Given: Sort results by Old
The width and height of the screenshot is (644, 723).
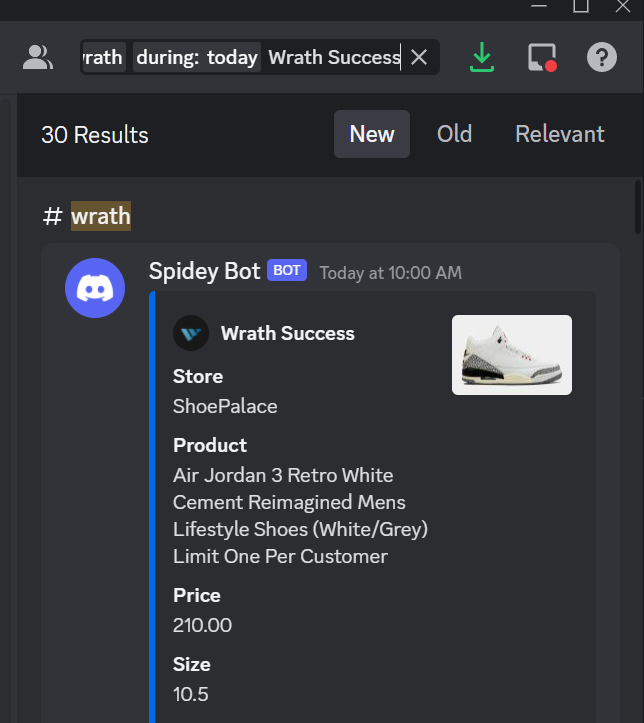Looking at the screenshot, I should 454,134.
